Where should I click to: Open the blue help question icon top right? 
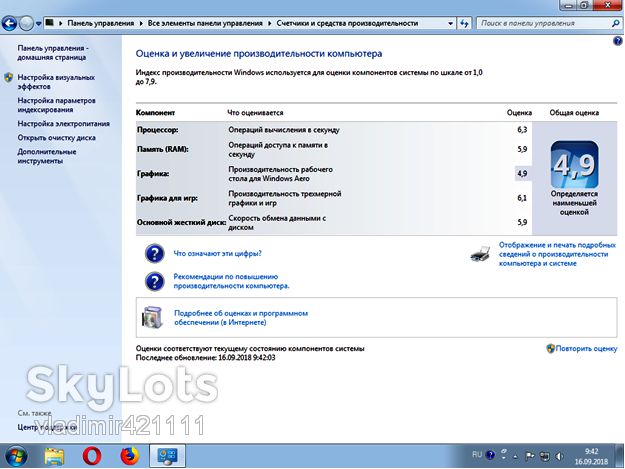617,40
